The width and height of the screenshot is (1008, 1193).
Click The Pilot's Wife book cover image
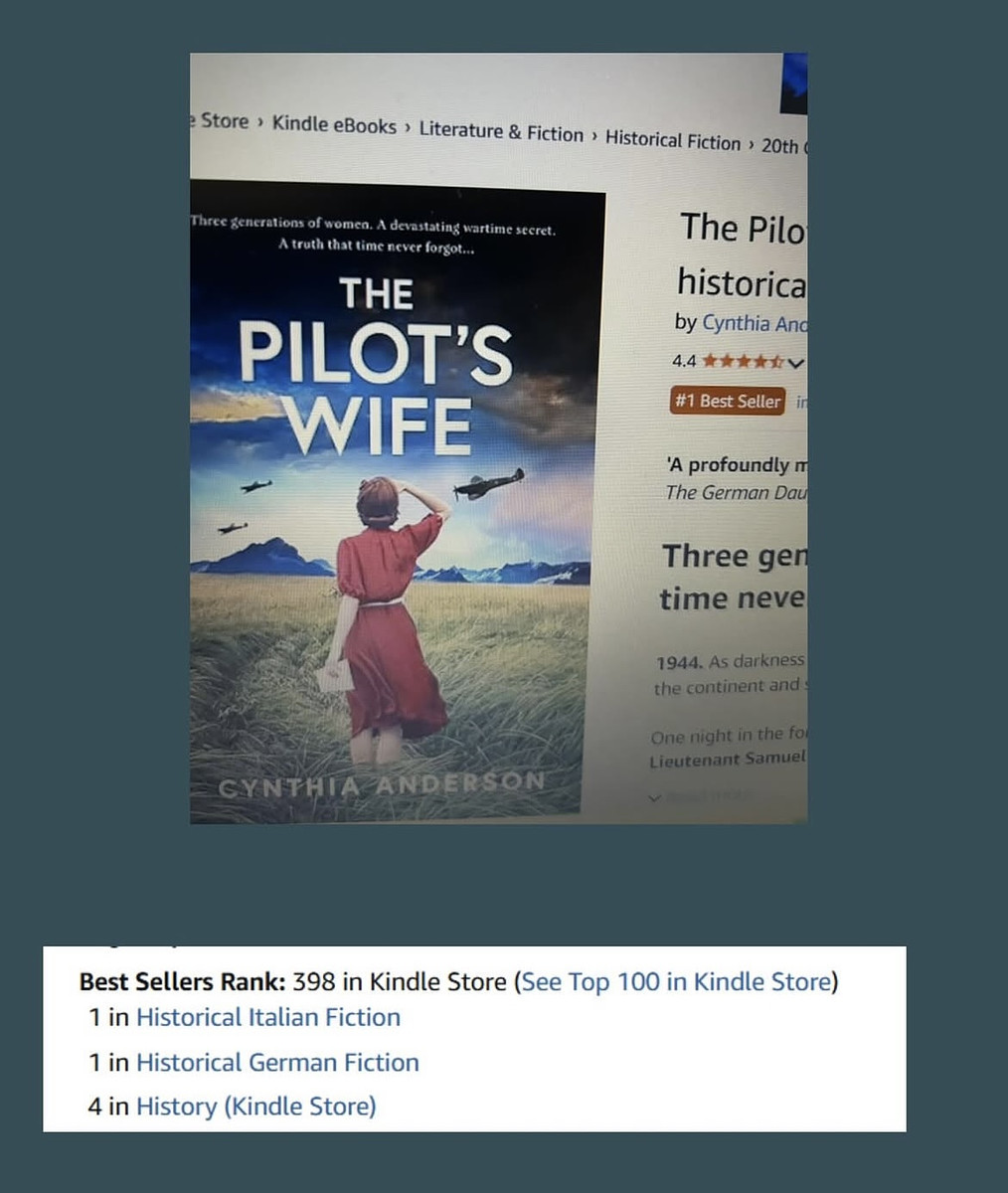396,502
